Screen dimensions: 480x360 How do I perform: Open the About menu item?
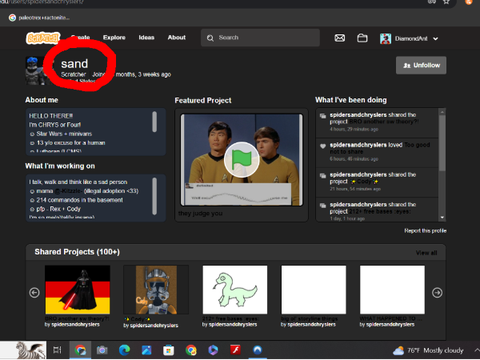[x=177, y=38]
